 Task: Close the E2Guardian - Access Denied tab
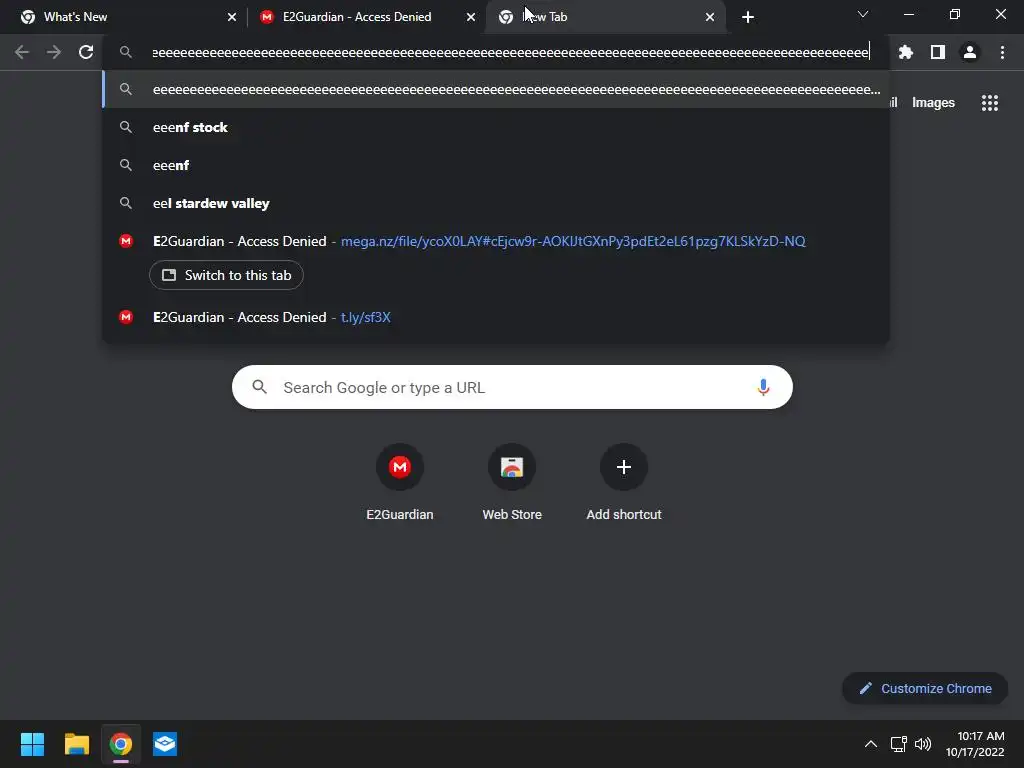[x=471, y=17]
